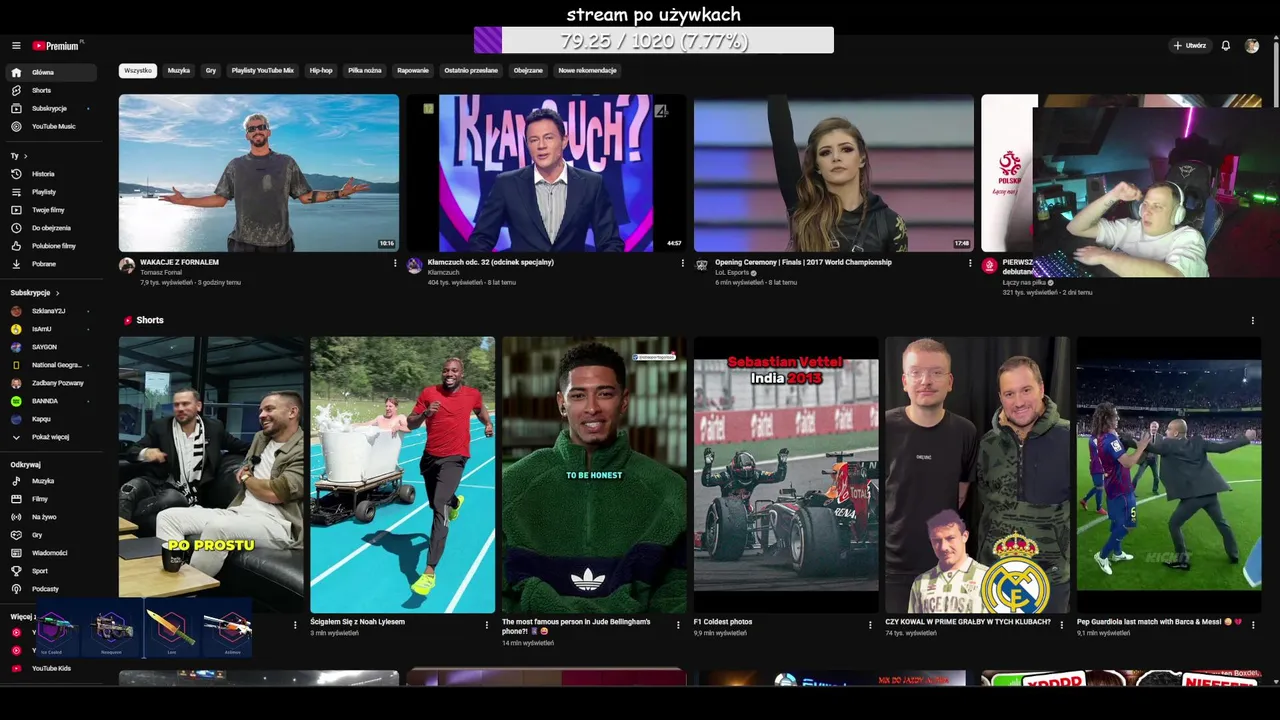Open options menu for WAKACJE Z FORNALEM

click(395, 264)
